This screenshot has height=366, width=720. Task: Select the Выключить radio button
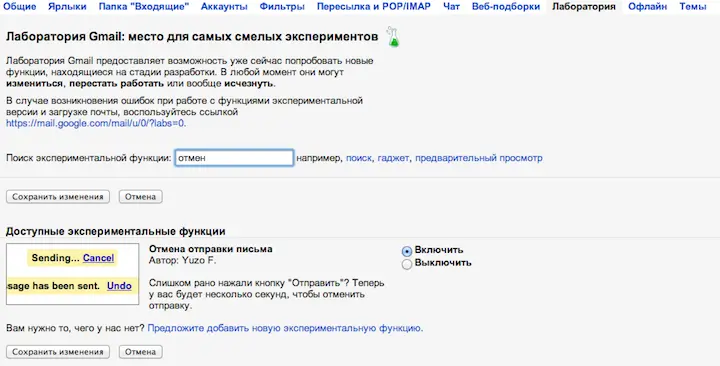[x=406, y=264]
